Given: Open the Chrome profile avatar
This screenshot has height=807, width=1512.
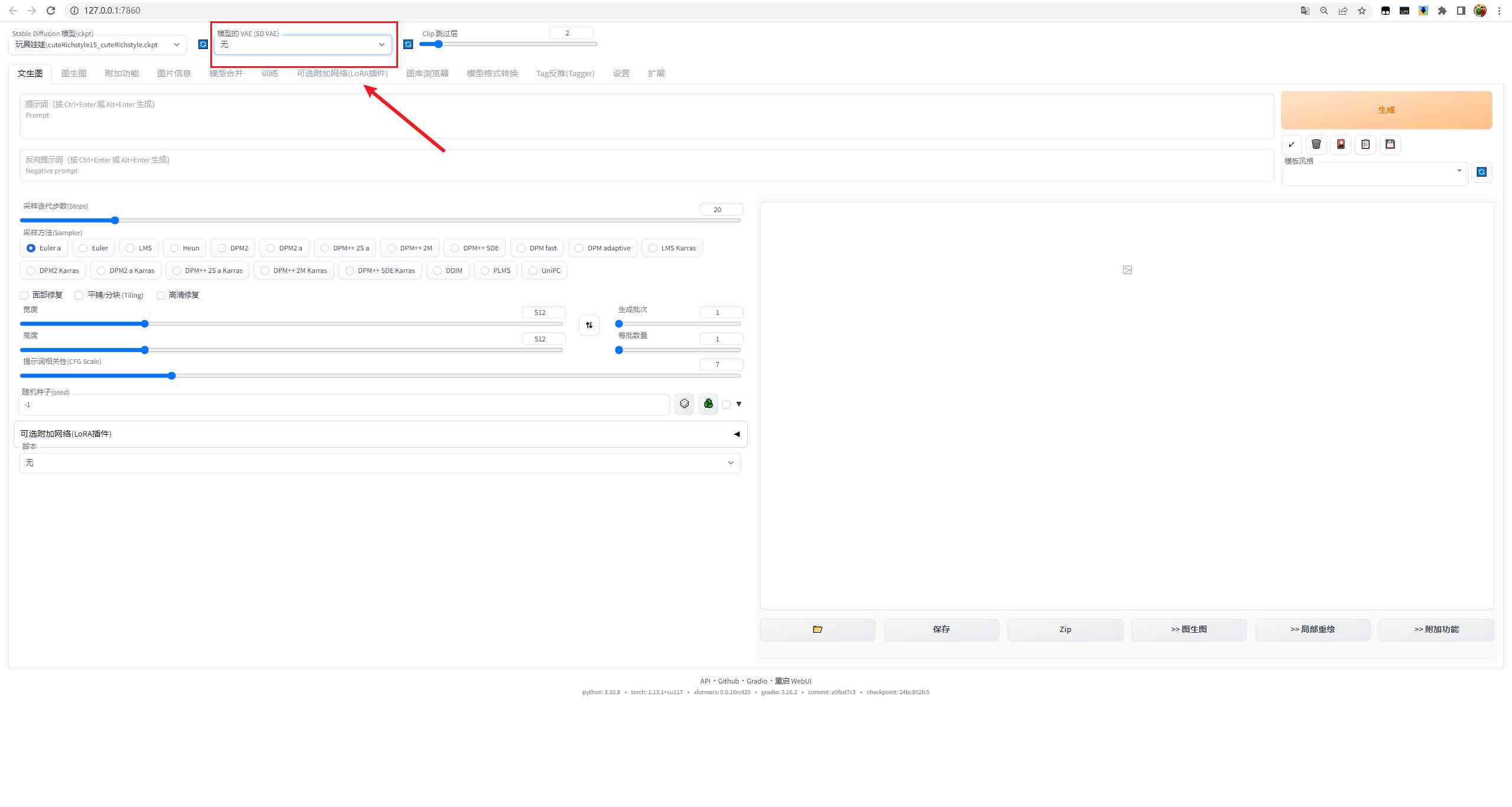Looking at the screenshot, I should tap(1480, 11).
